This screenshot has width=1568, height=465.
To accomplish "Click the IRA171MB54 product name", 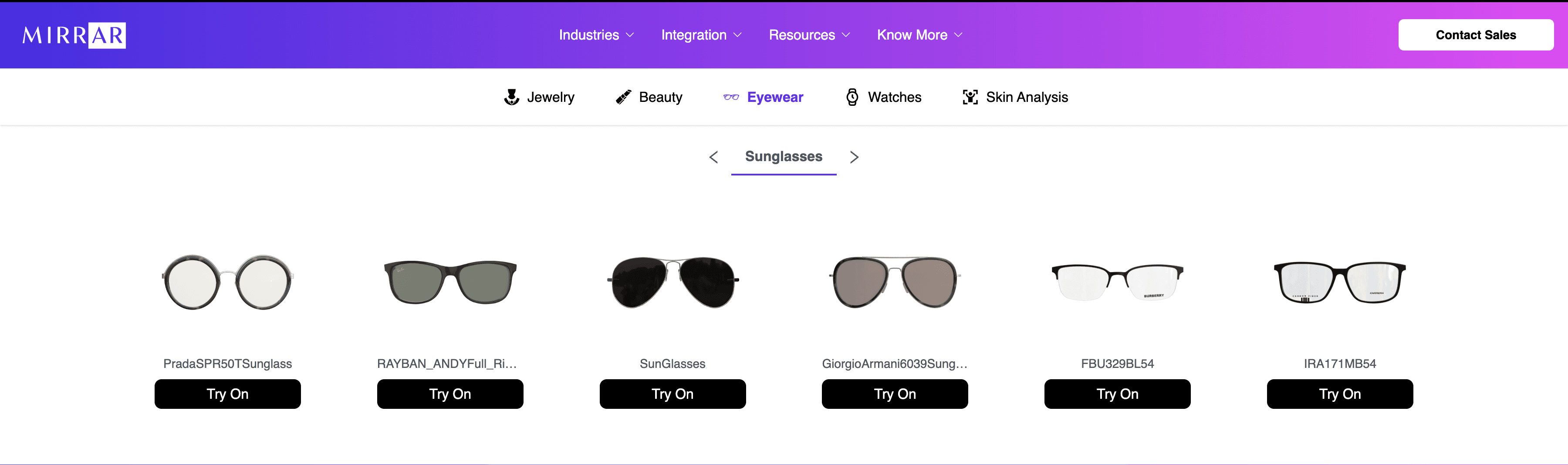I will click(1340, 364).
